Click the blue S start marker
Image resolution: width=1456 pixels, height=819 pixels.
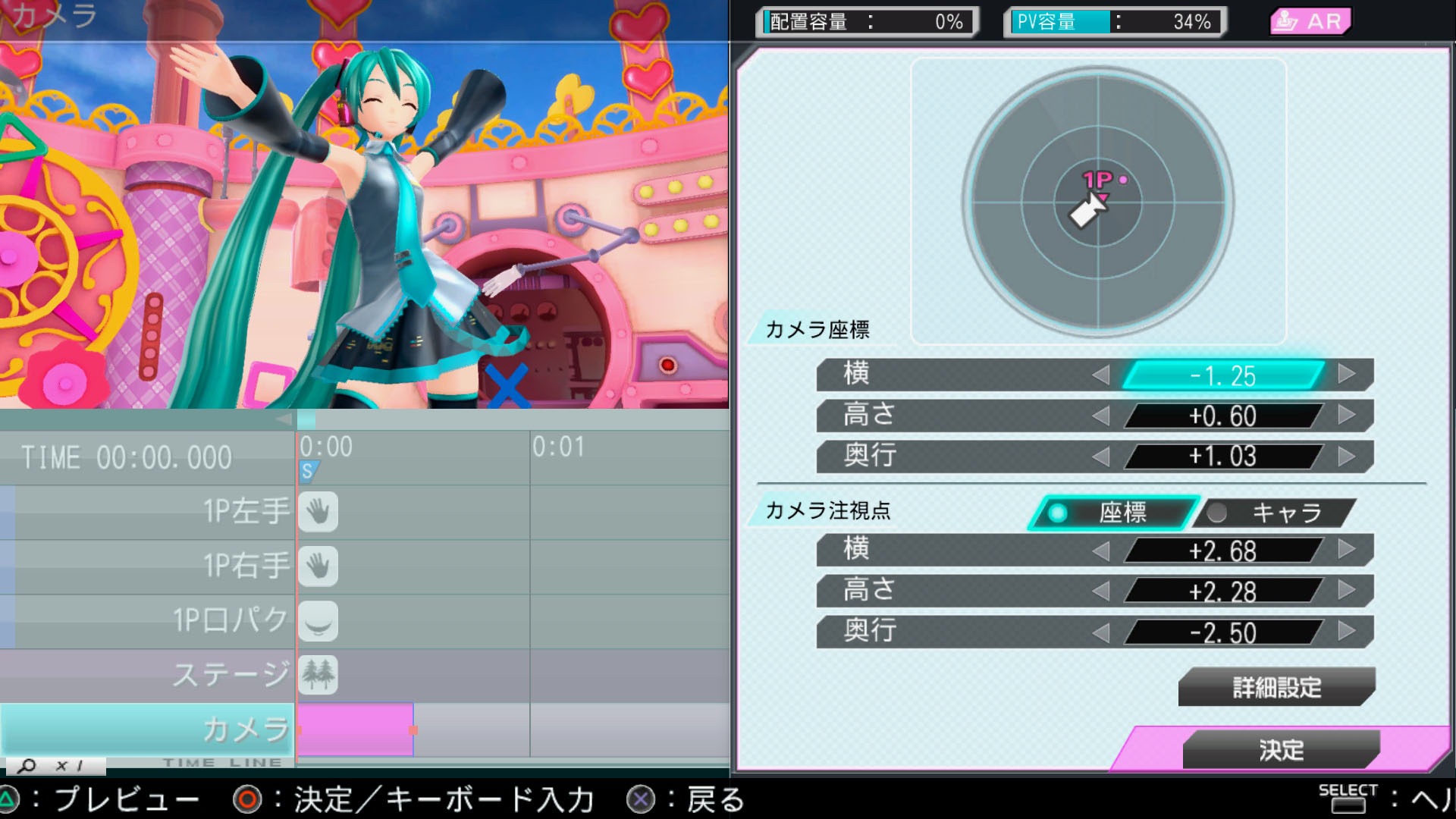tap(307, 472)
